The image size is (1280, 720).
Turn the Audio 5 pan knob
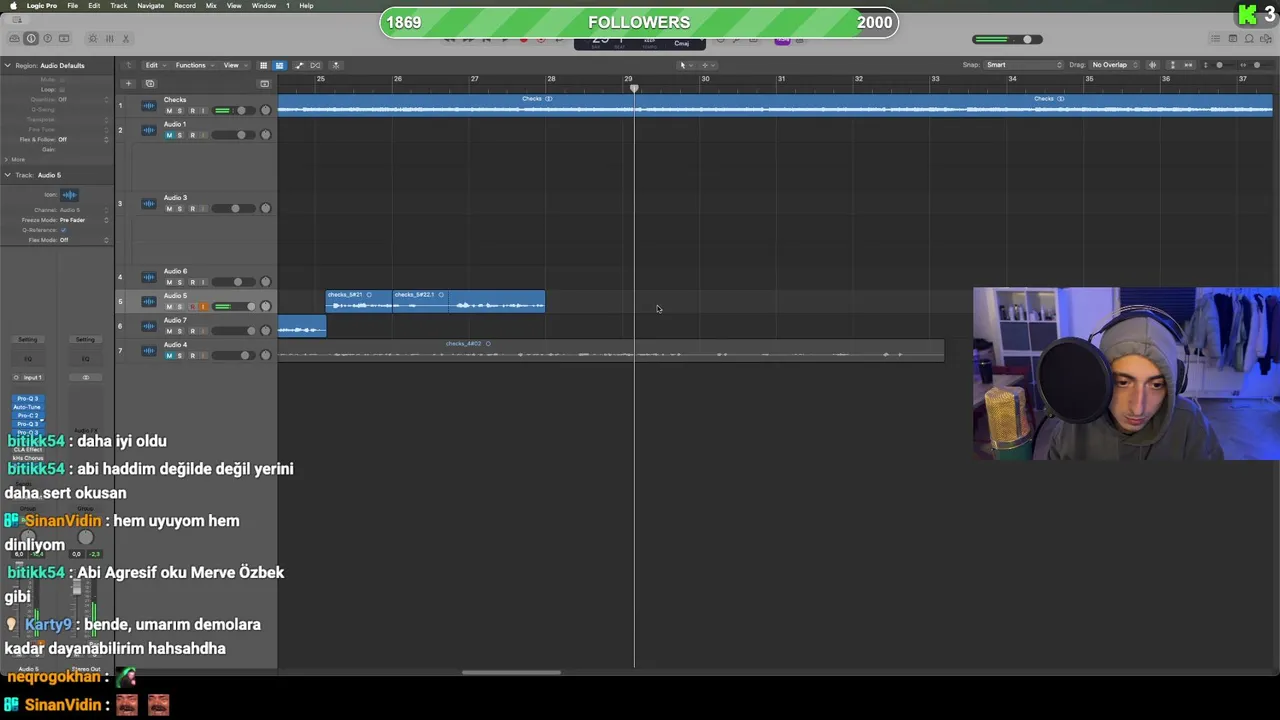click(x=265, y=306)
